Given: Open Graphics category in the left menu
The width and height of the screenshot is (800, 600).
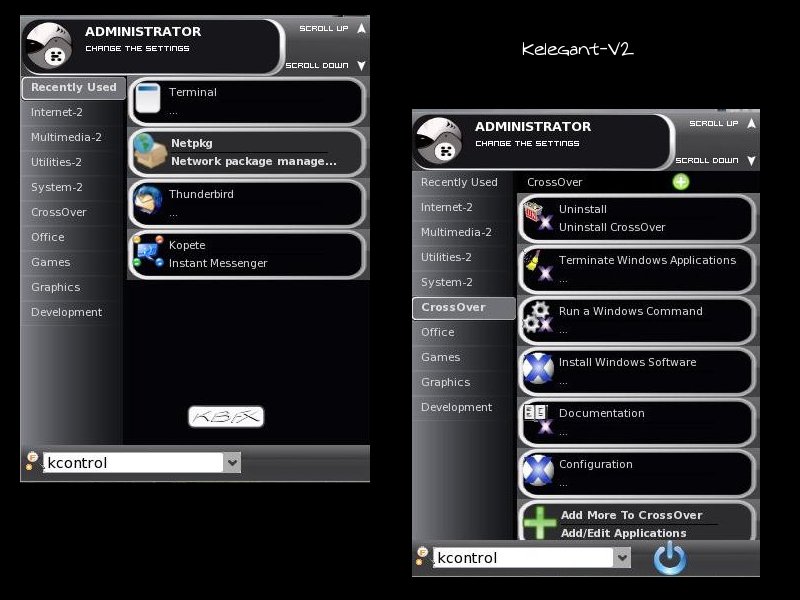Looking at the screenshot, I should [72, 287].
